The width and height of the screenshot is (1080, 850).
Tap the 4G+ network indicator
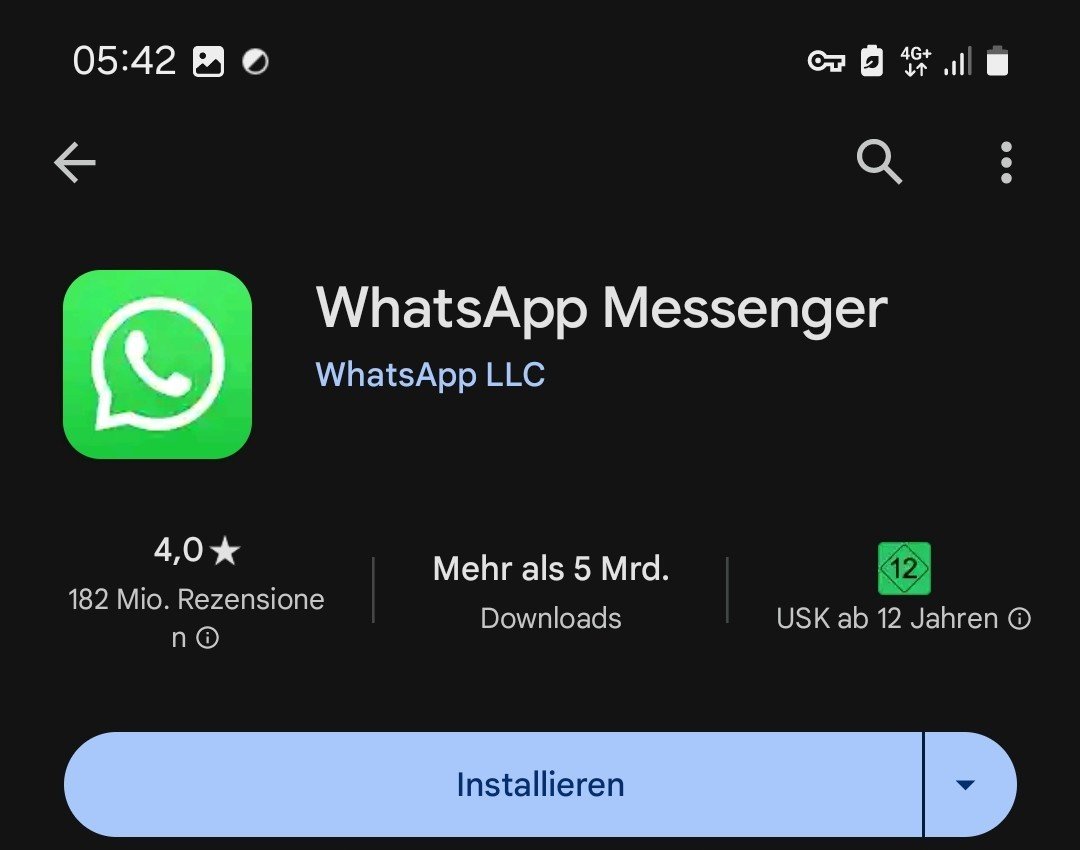tap(915, 61)
